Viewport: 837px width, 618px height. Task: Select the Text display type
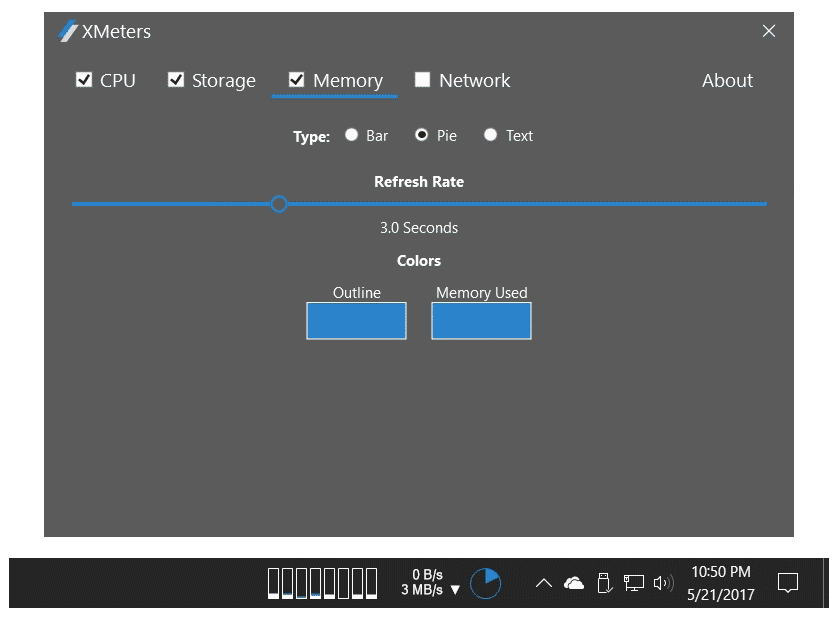coord(491,135)
